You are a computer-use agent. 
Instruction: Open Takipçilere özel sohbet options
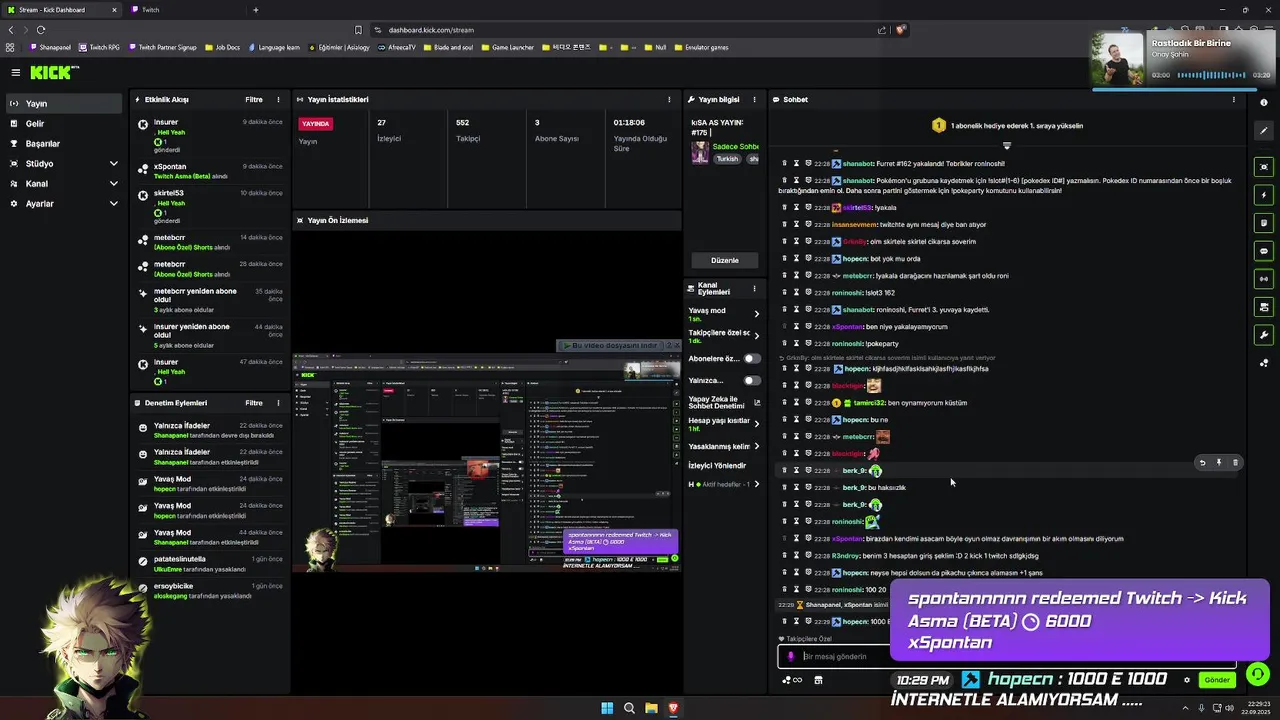(724, 336)
